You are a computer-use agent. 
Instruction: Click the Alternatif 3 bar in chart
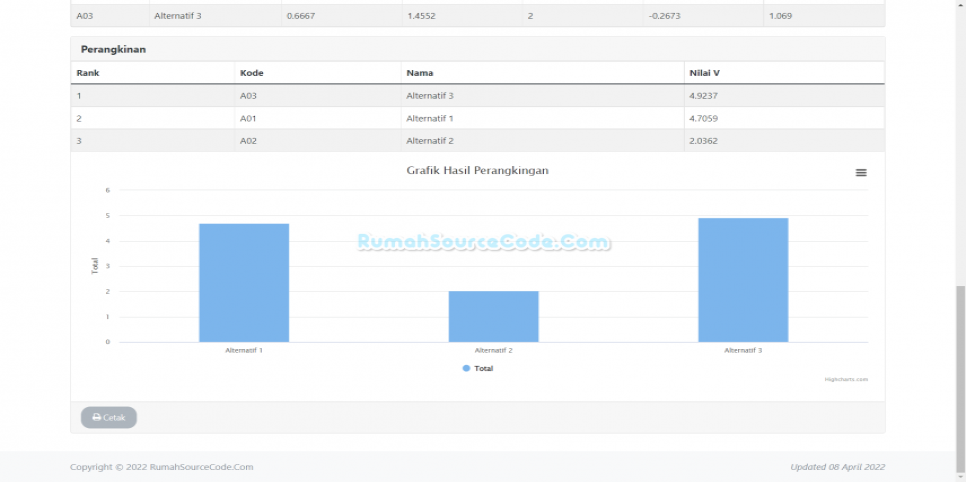point(743,280)
